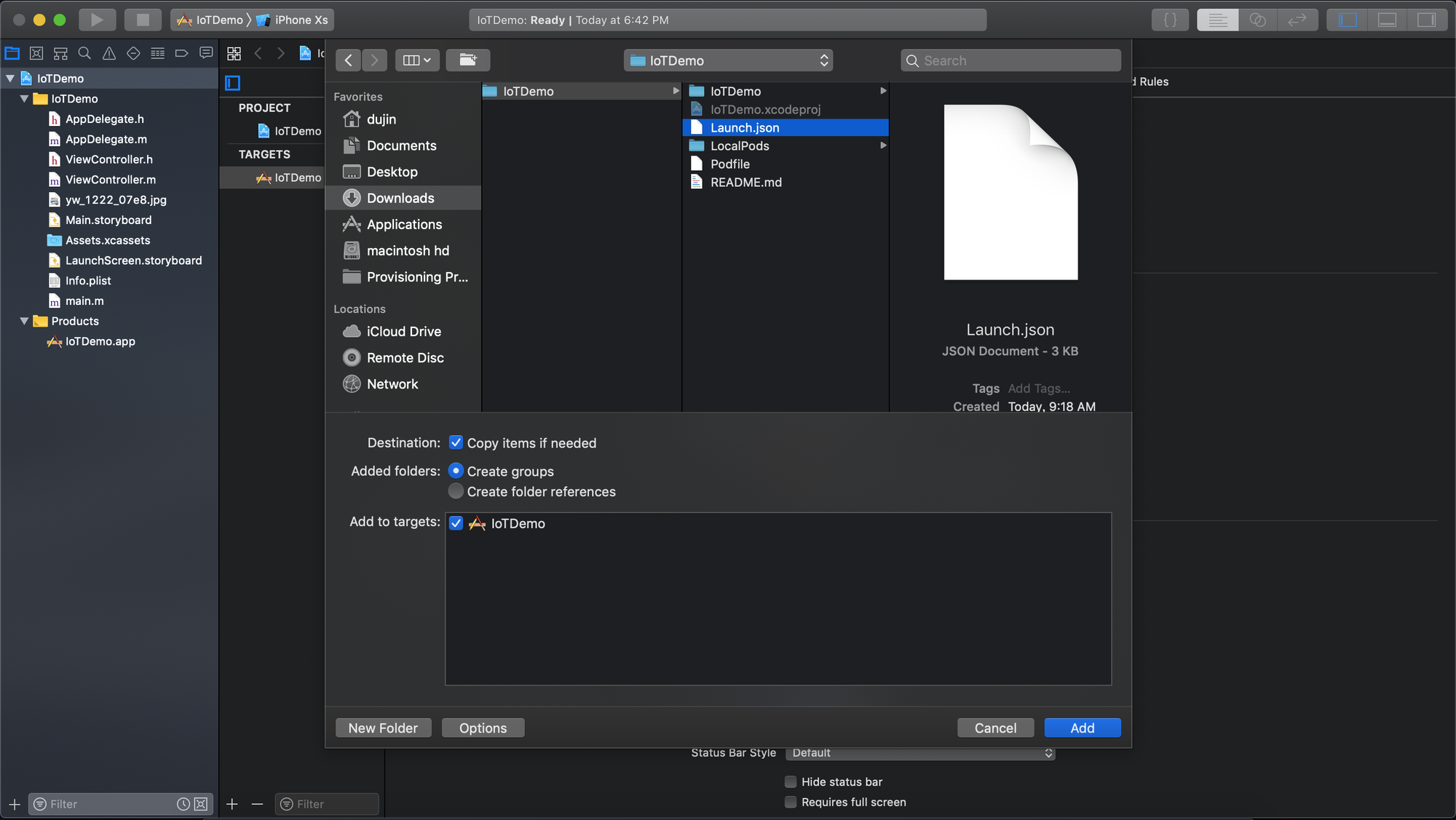Image resolution: width=1456 pixels, height=820 pixels.
Task: Open the Test navigator diamond icon
Action: [133, 53]
